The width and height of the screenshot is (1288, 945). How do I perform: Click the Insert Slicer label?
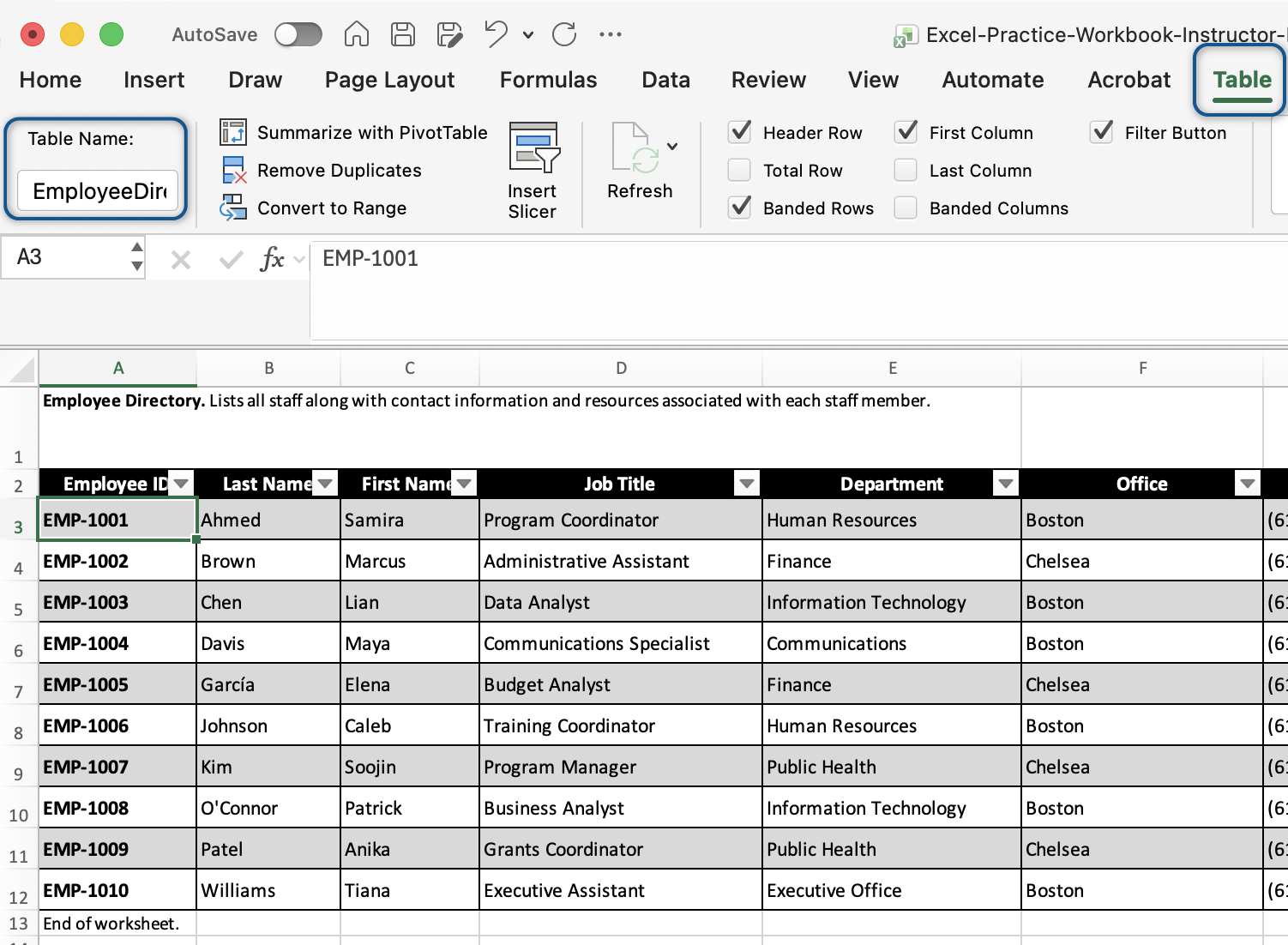(x=532, y=201)
